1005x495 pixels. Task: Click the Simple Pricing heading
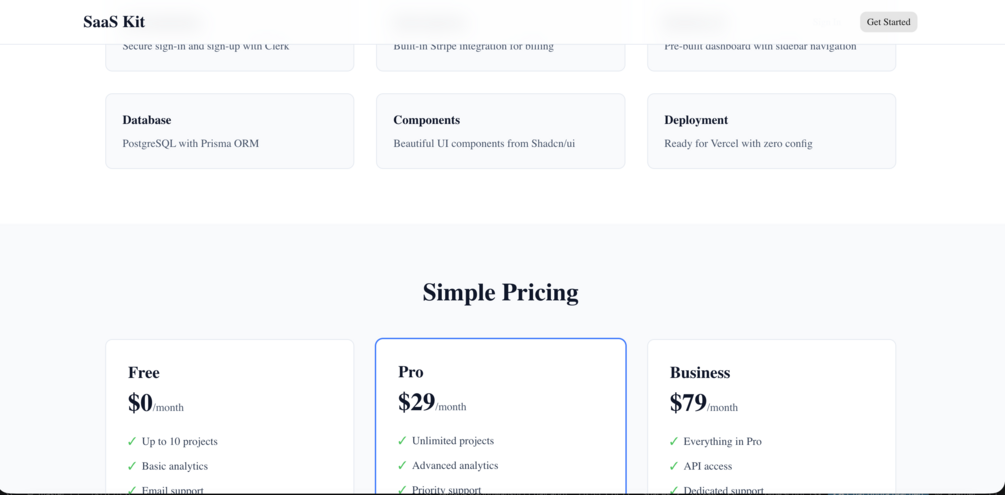coord(501,292)
